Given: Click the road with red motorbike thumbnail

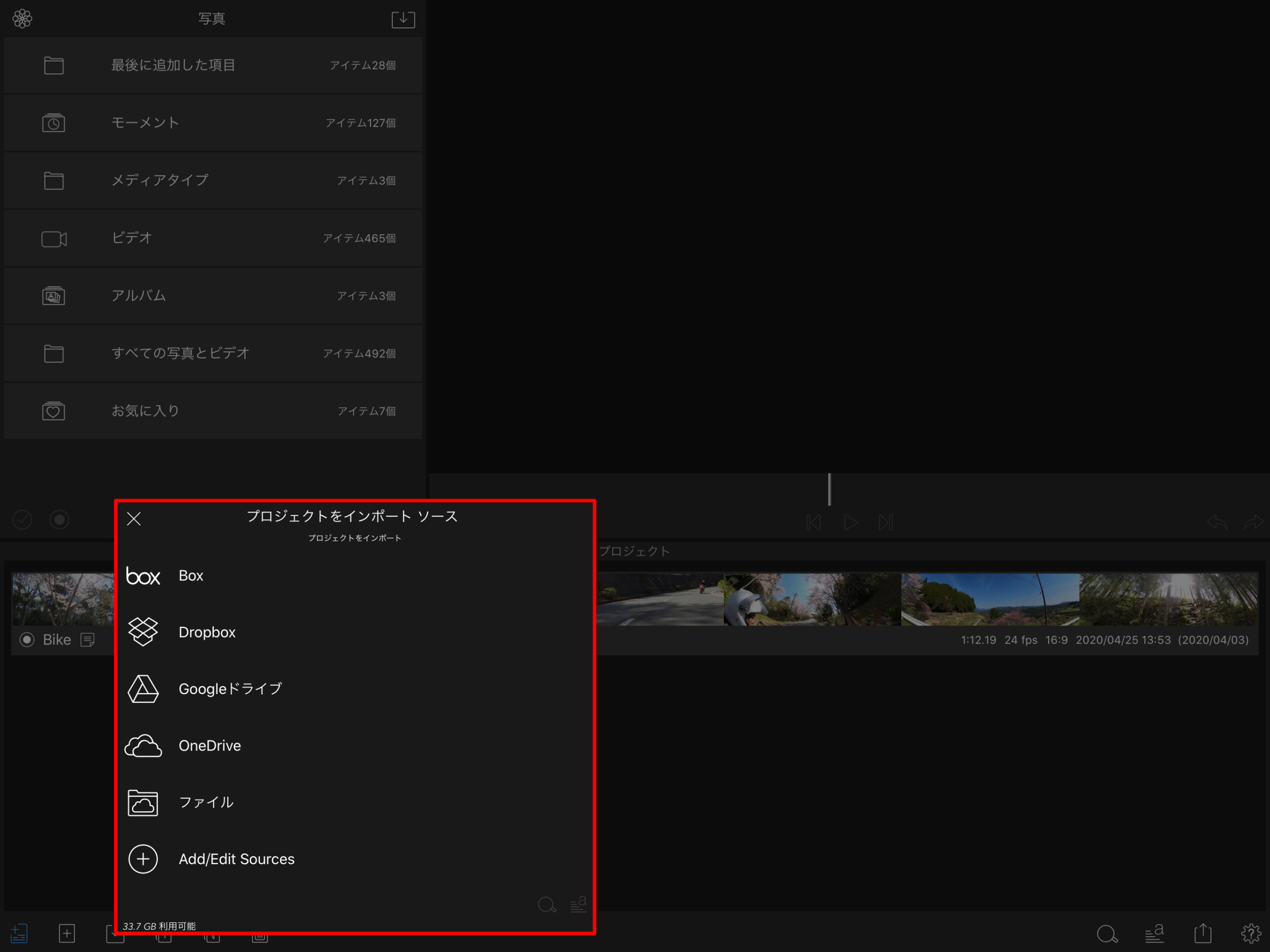Looking at the screenshot, I should click(660, 599).
